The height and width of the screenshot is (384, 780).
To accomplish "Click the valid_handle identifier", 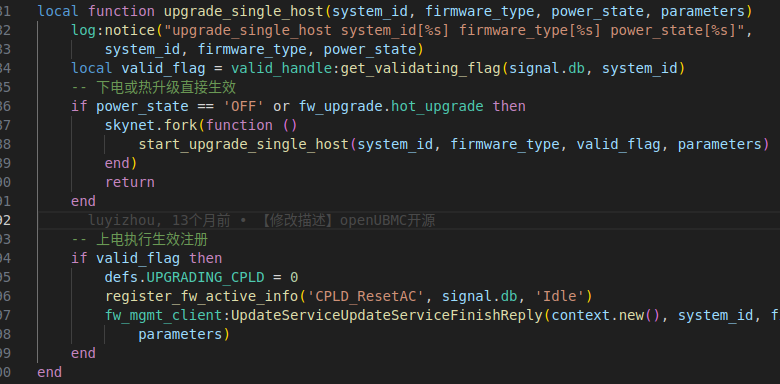I will (281, 68).
